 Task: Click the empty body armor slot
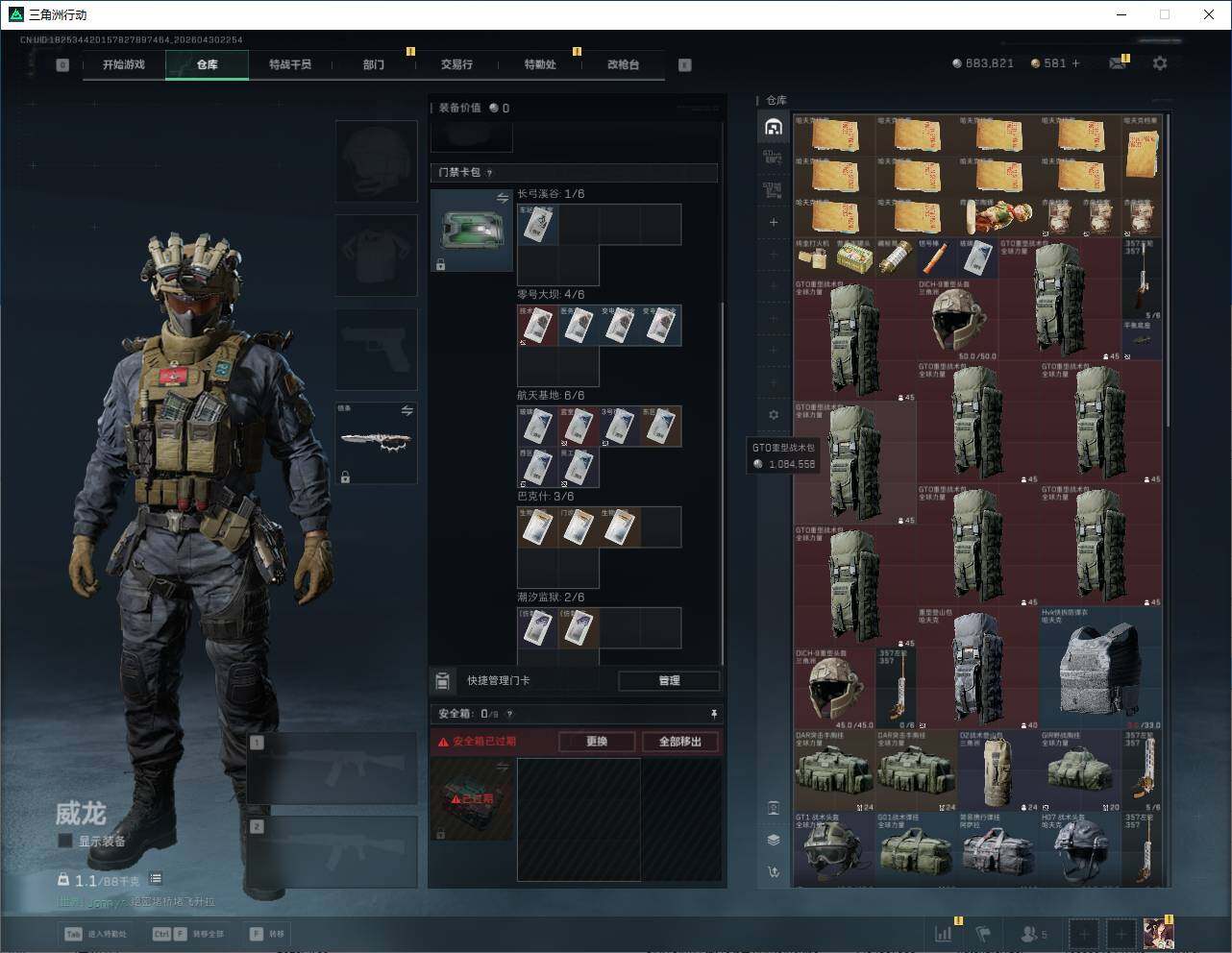point(376,255)
